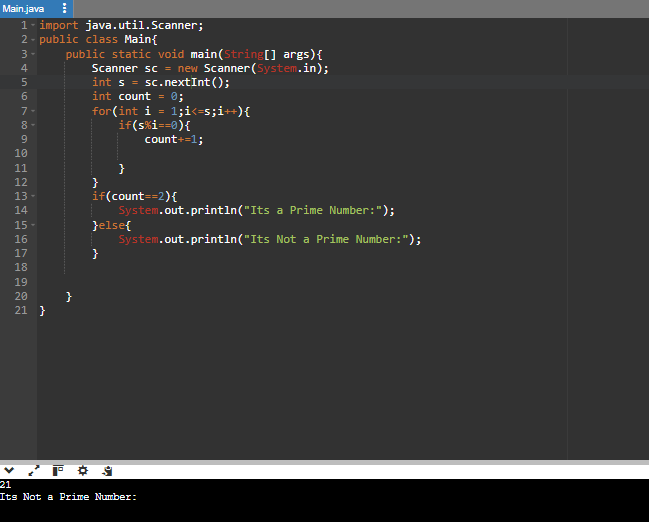Click line number 10 in the gutter
The height and width of the screenshot is (522, 649).
(21, 154)
